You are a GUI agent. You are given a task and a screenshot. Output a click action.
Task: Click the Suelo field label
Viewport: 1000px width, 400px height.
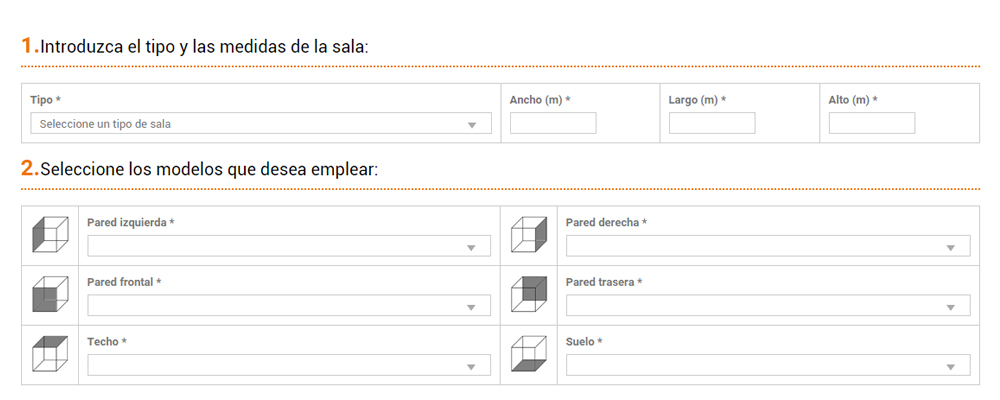tap(583, 342)
